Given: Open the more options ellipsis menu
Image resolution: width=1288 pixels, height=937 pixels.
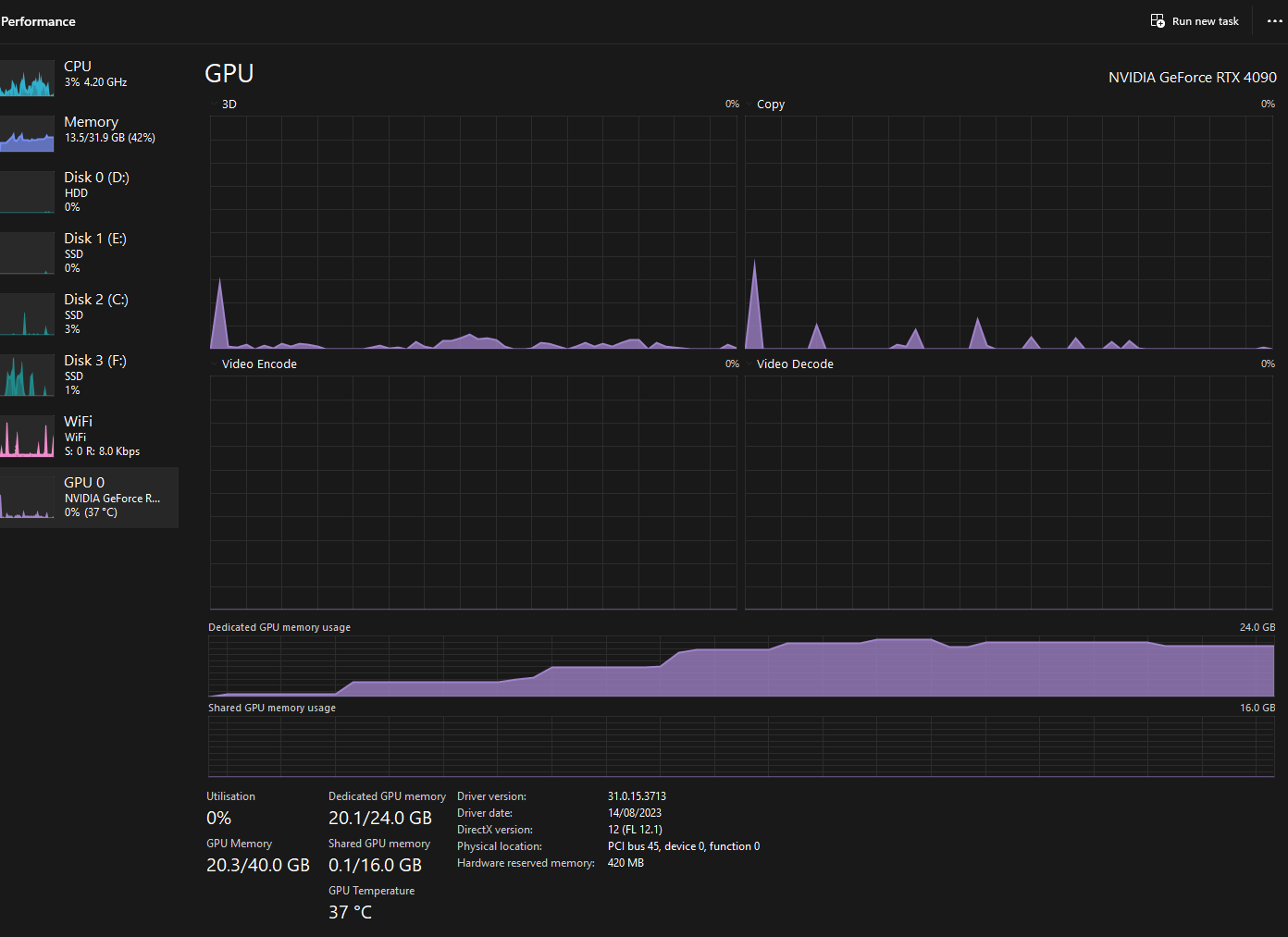Looking at the screenshot, I should click(x=1274, y=20).
